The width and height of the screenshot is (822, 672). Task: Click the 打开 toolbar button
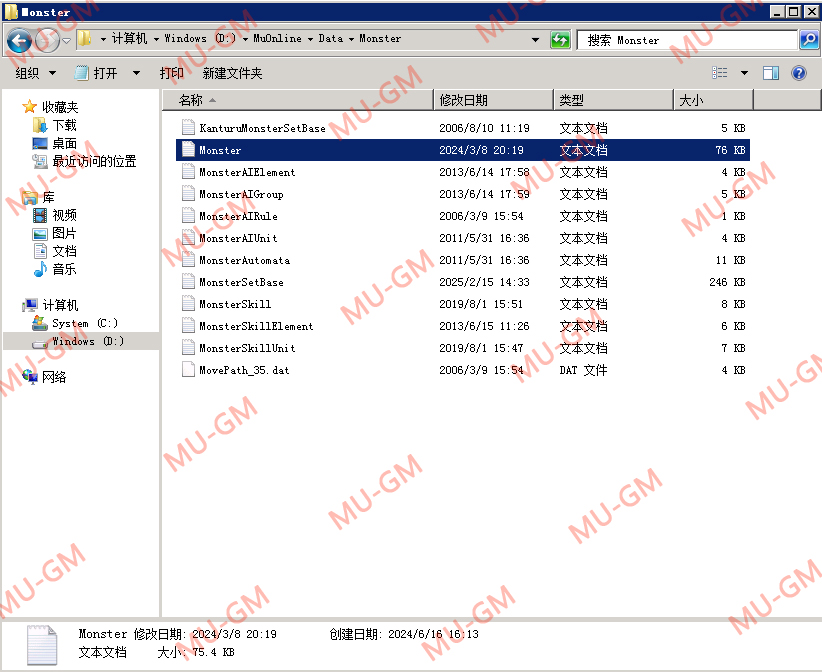click(105, 73)
